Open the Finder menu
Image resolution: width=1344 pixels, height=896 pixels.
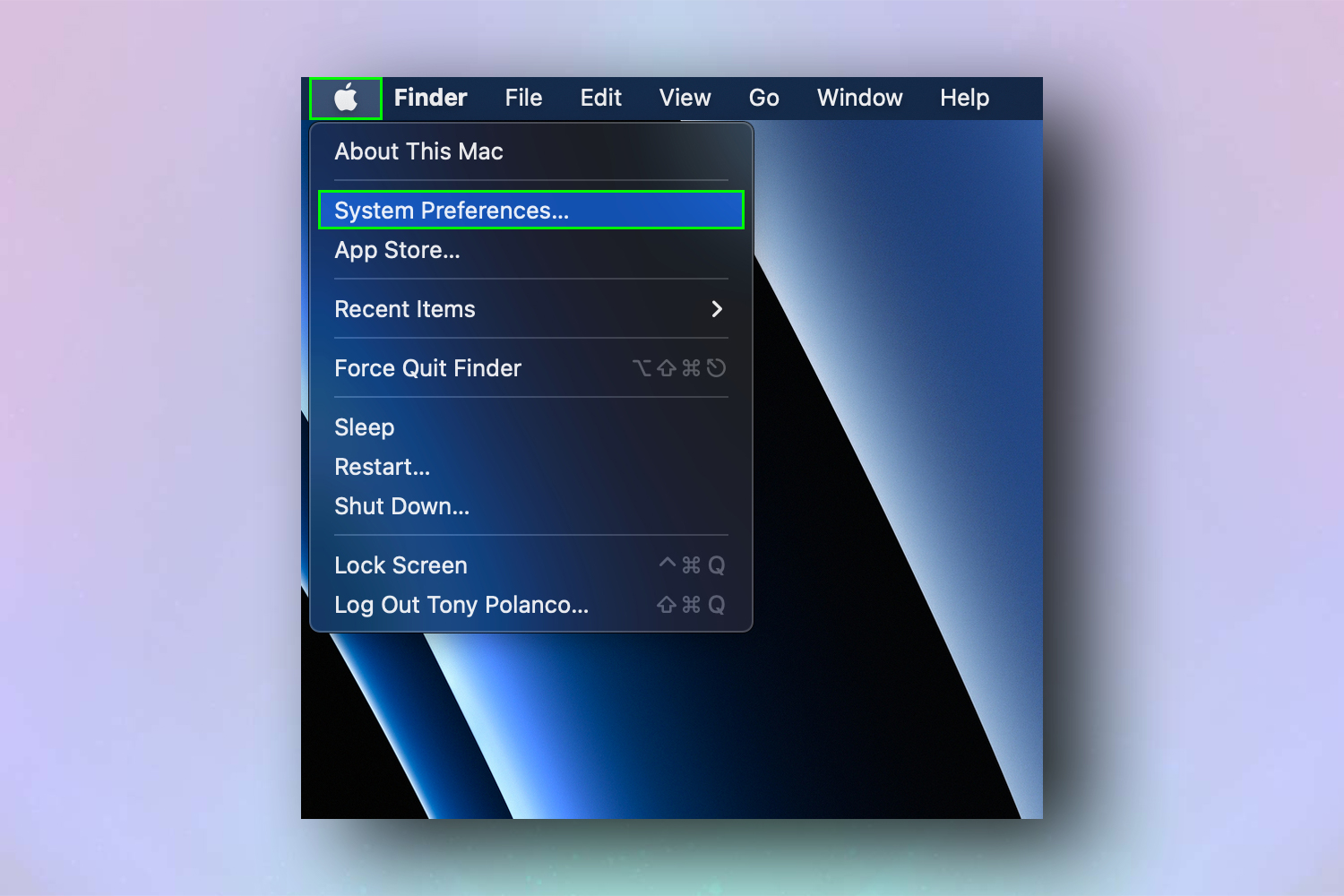(x=430, y=98)
